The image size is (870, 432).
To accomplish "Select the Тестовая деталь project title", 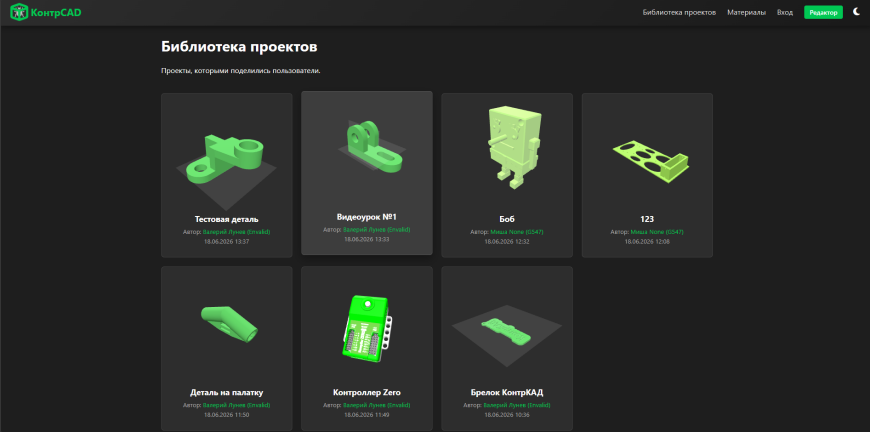I will click(226, 219).
